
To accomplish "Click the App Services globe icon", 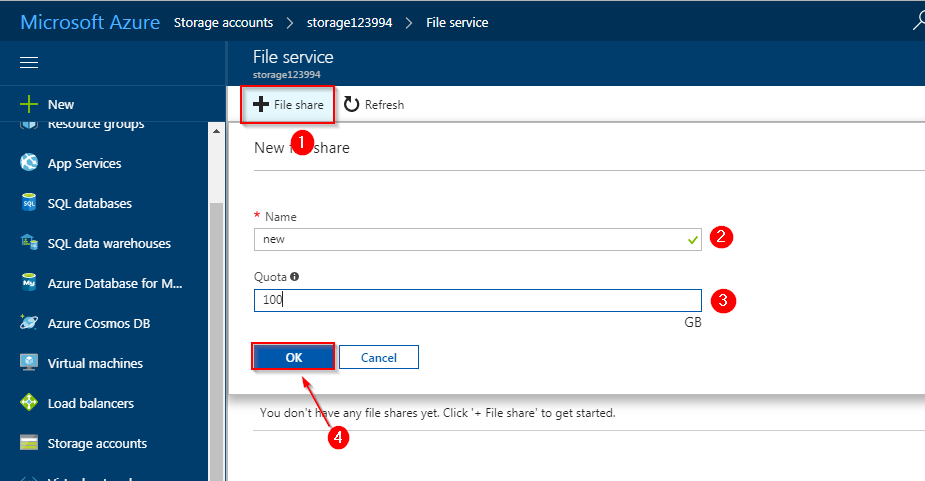I will [29, 162].
